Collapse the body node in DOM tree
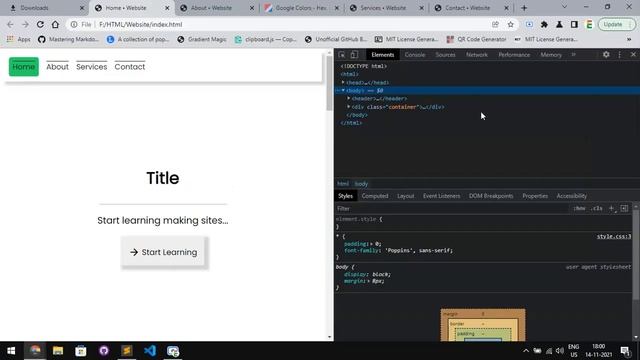The height and width of the screenshot is (360, 640). (x=343, y=90)
